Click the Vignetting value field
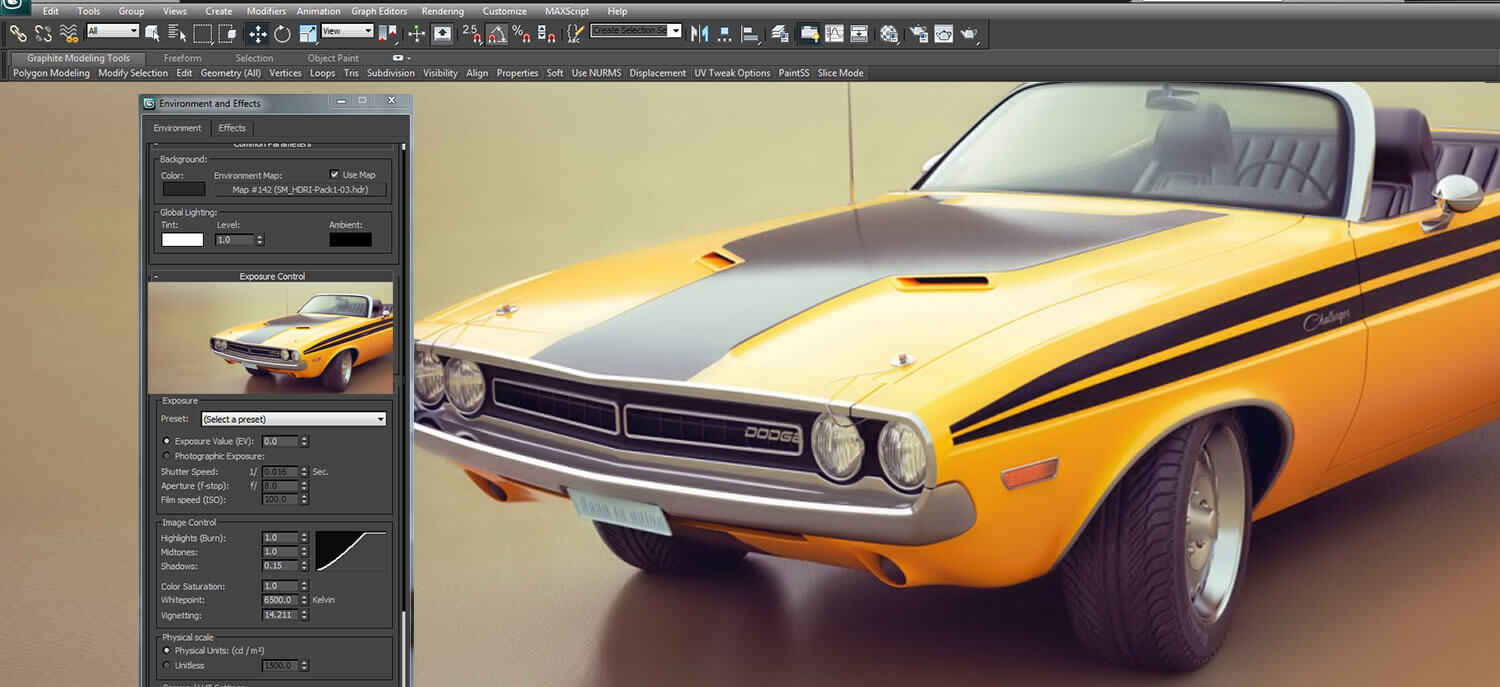 coord(280,615)
